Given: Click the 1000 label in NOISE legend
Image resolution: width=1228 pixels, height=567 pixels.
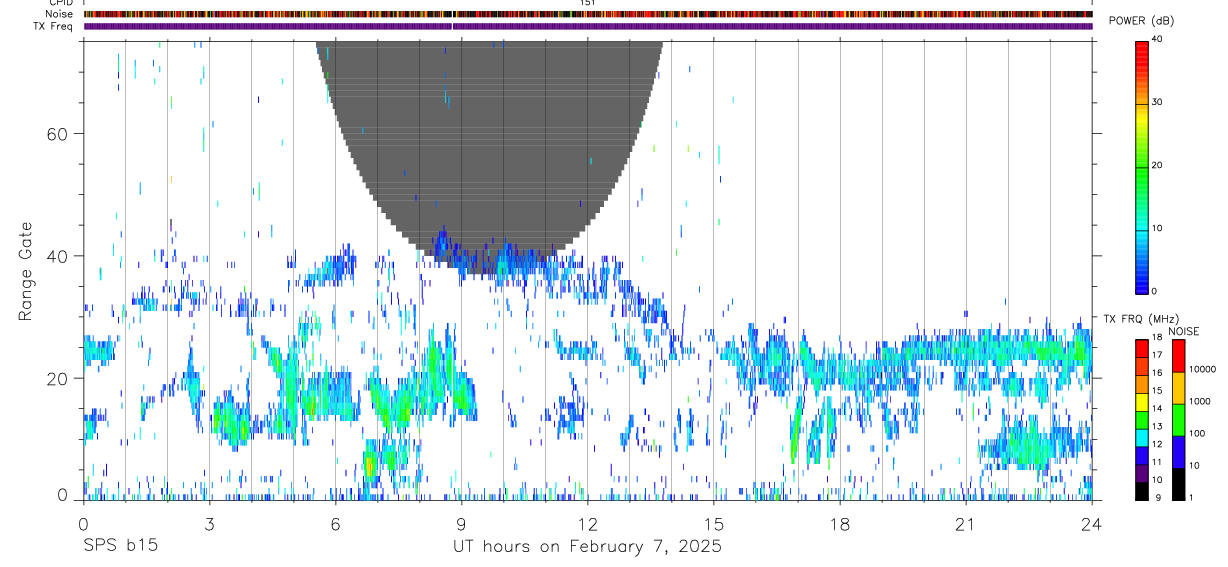Looking at the screenshot, I should tap(1198, 401).
